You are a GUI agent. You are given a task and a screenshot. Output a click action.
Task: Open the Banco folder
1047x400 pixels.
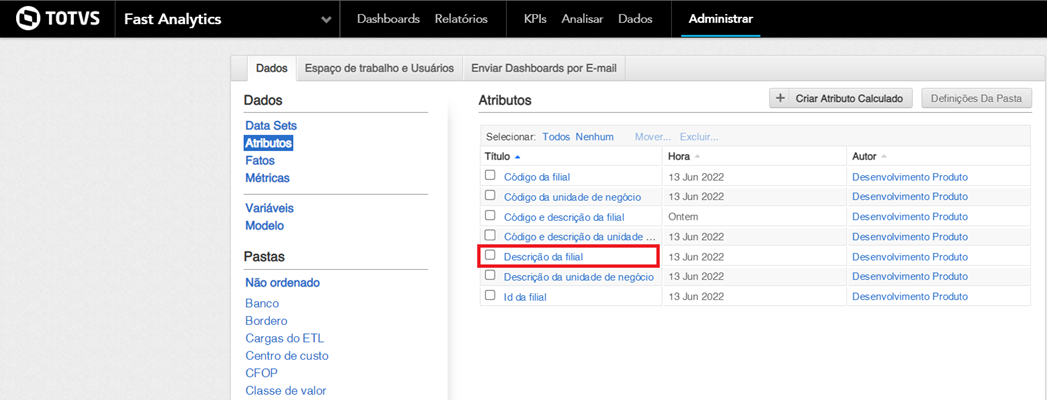[x=262, y=303]
